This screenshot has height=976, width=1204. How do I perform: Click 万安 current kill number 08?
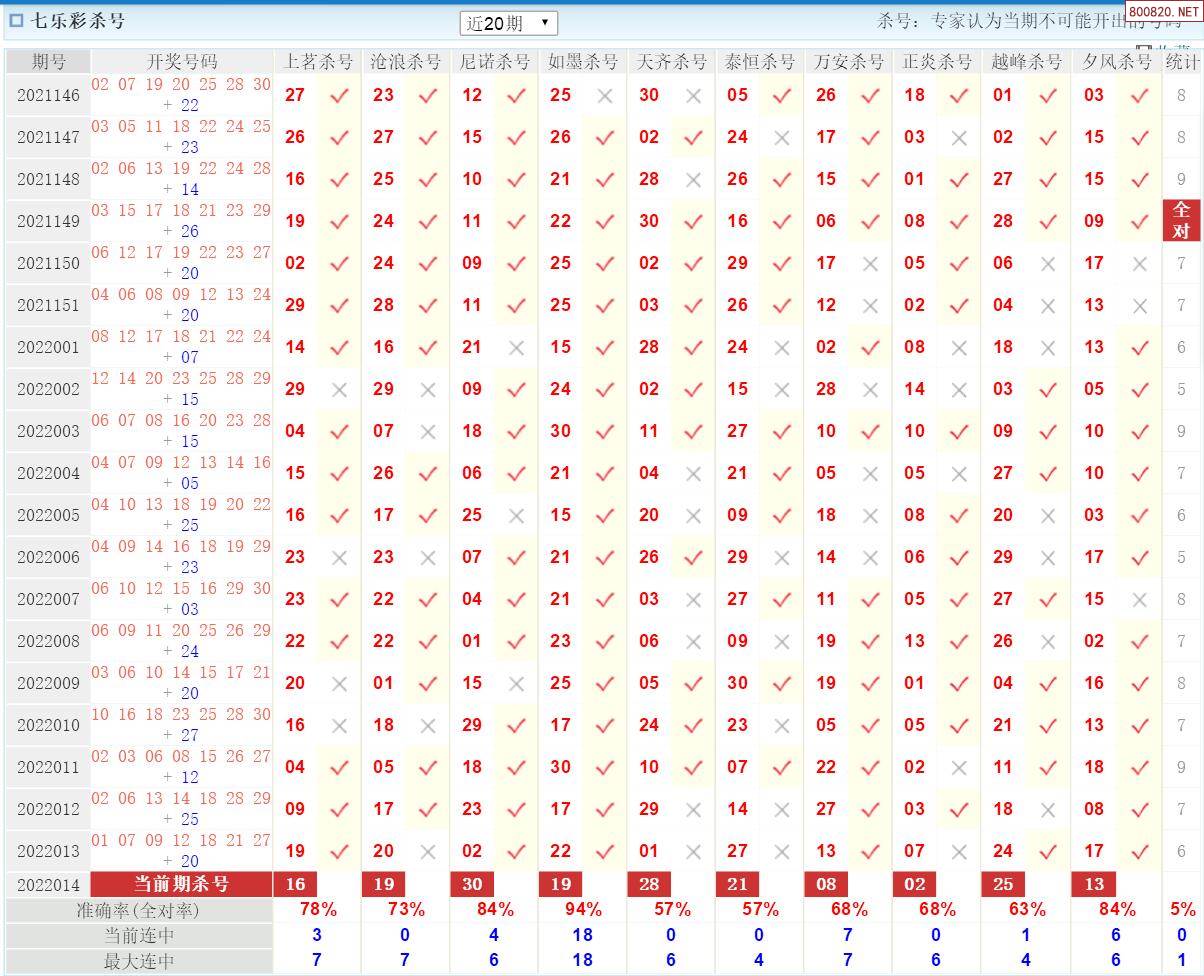[826, 884]
